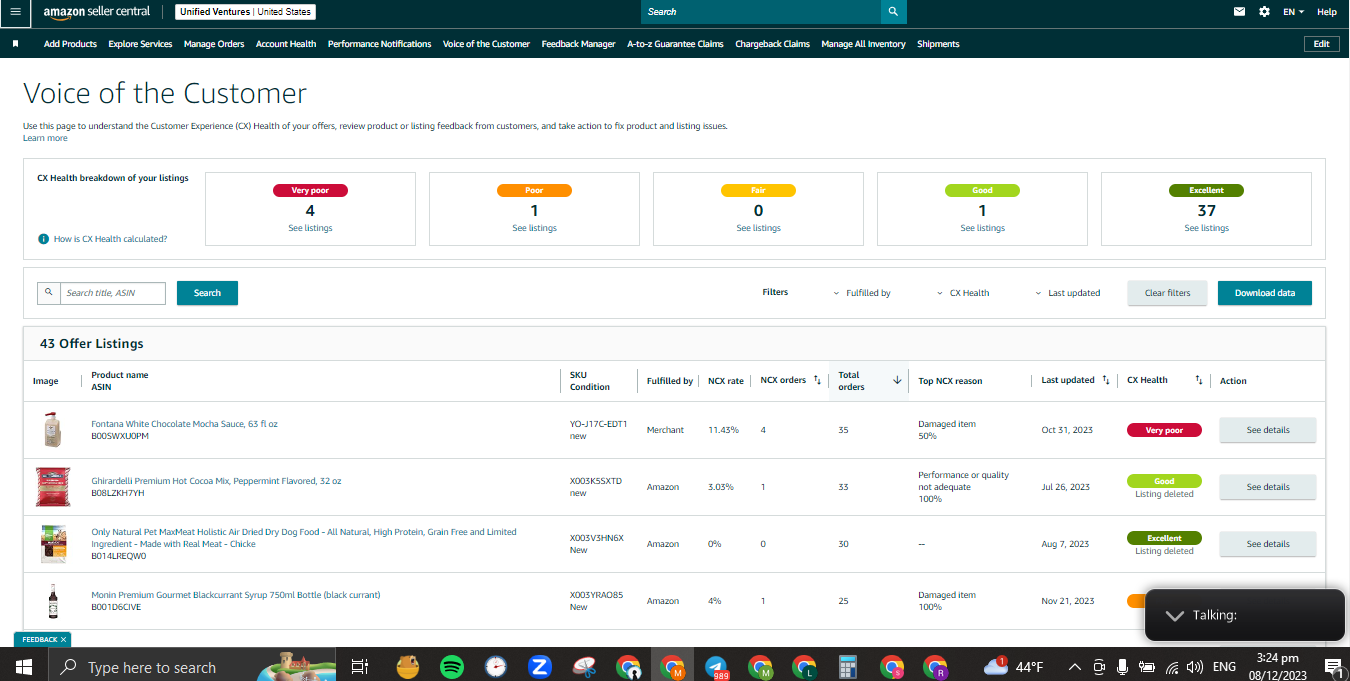Click Clear filters button

tap(1167, 293)
